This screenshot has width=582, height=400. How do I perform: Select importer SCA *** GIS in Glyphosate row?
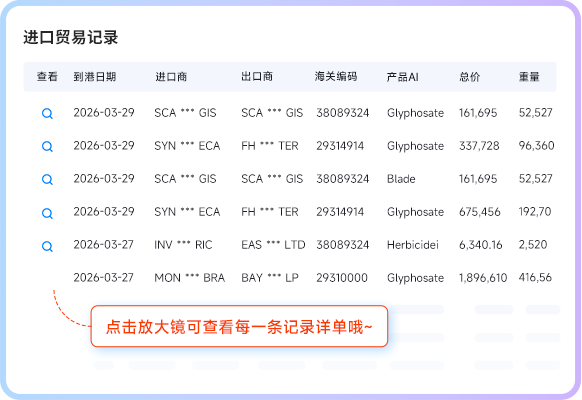click(185, 113)
